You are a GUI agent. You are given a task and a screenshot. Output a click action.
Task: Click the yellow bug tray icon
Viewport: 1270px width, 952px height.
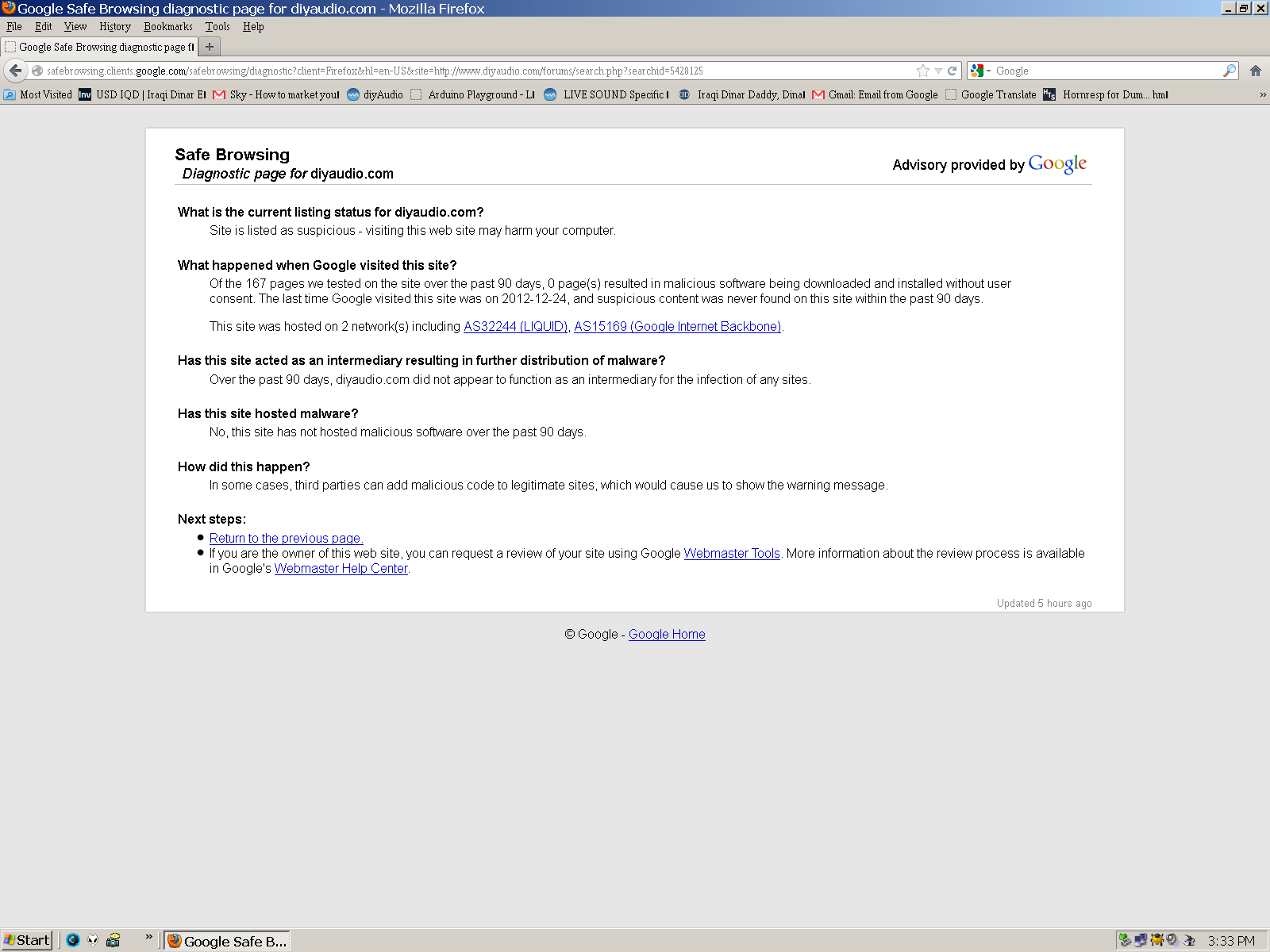click(1156, 940)
